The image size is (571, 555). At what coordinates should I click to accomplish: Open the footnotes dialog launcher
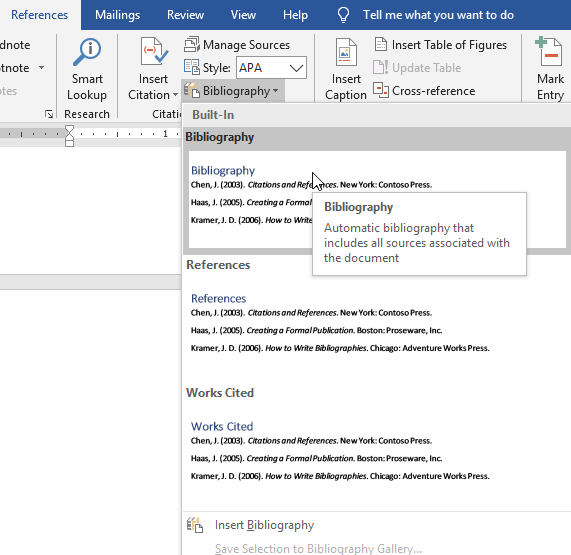click(x=49, y=114)
